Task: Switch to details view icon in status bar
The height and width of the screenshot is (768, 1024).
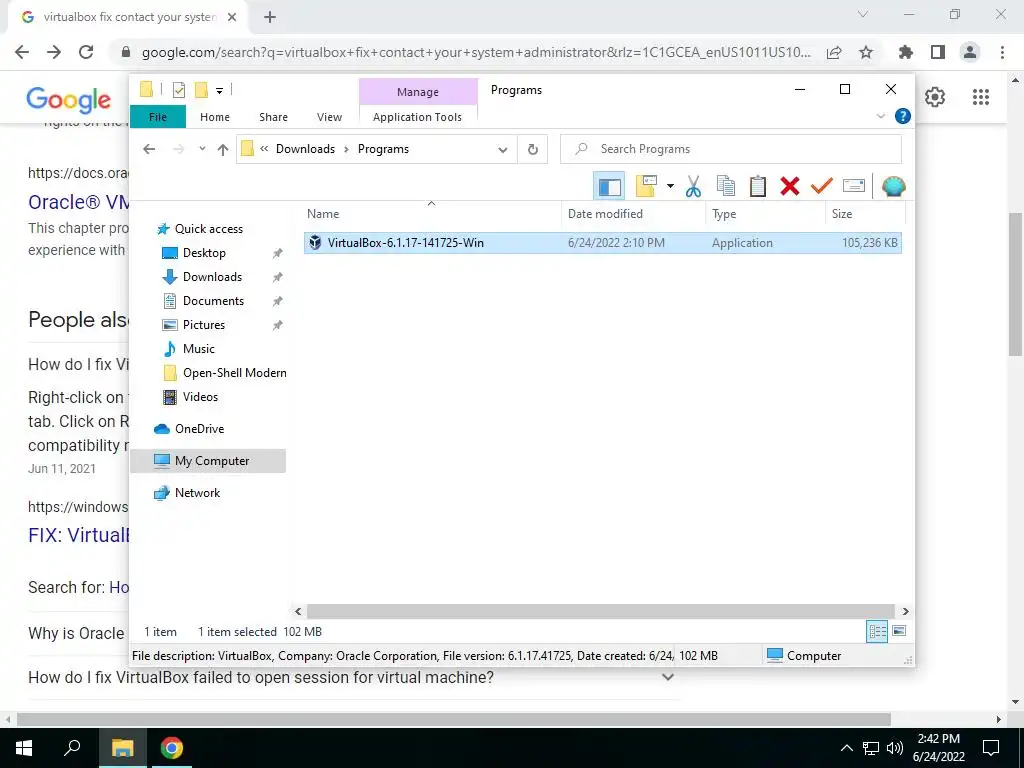Action: pos(877,632)
